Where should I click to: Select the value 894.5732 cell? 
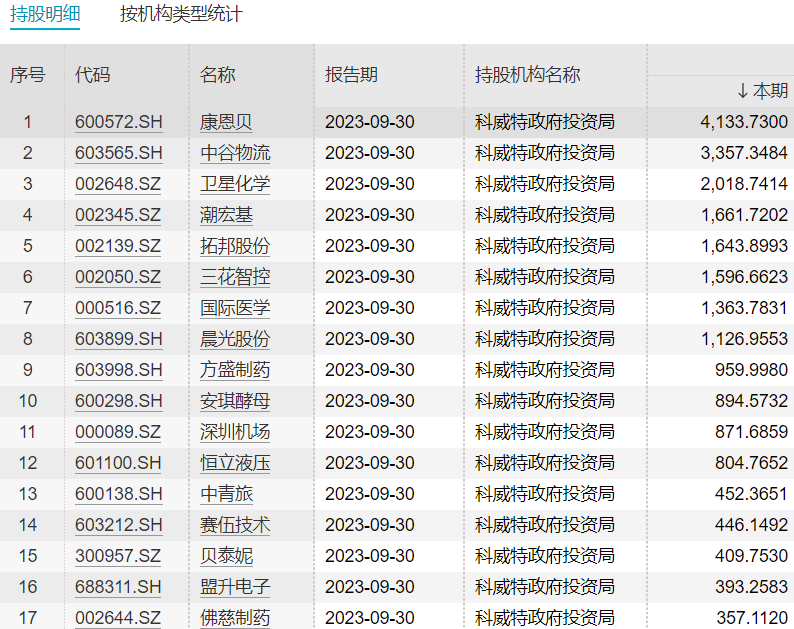pos(751,401)
